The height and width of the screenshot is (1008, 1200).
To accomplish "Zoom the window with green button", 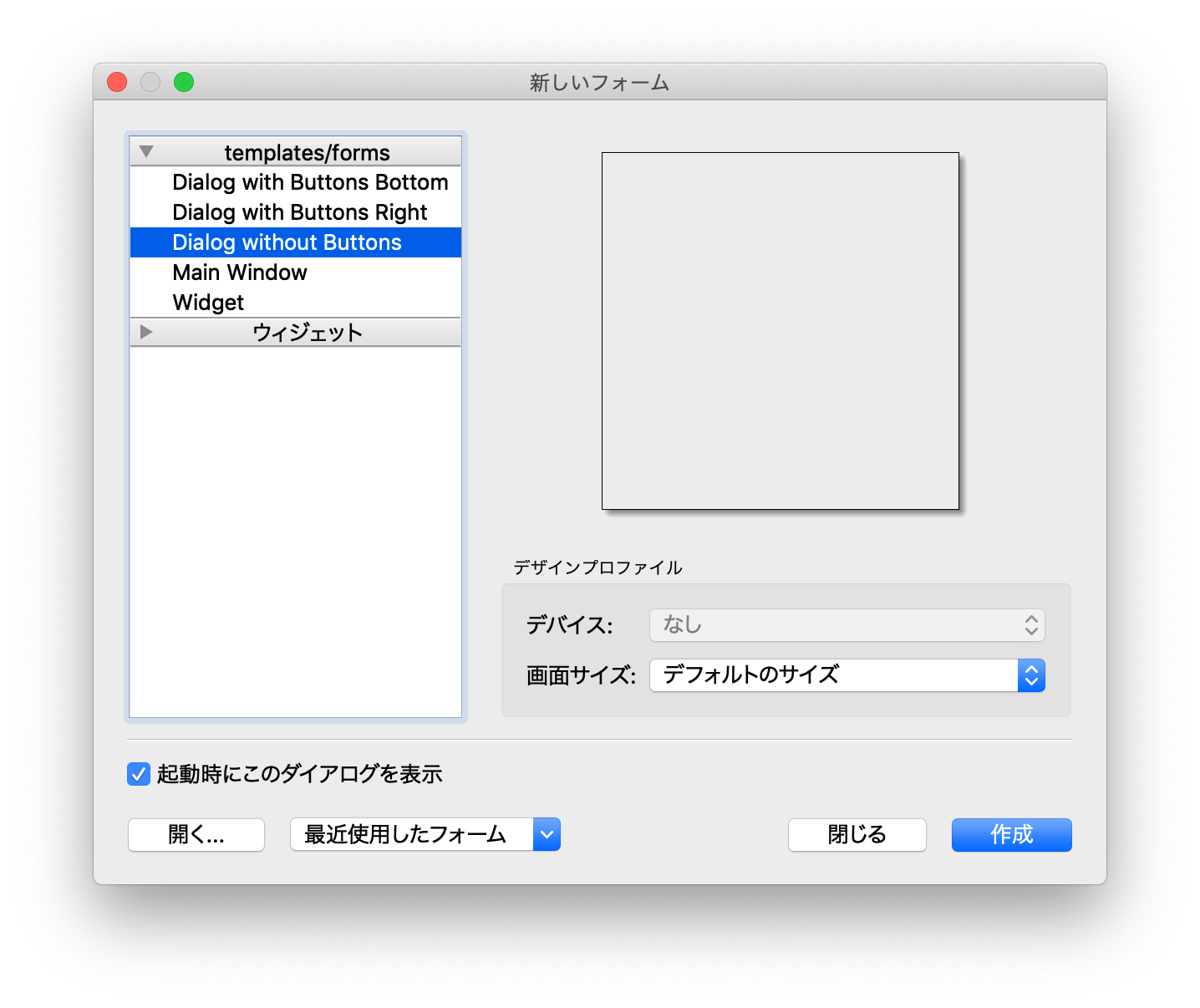I will [x=184, y=82].
